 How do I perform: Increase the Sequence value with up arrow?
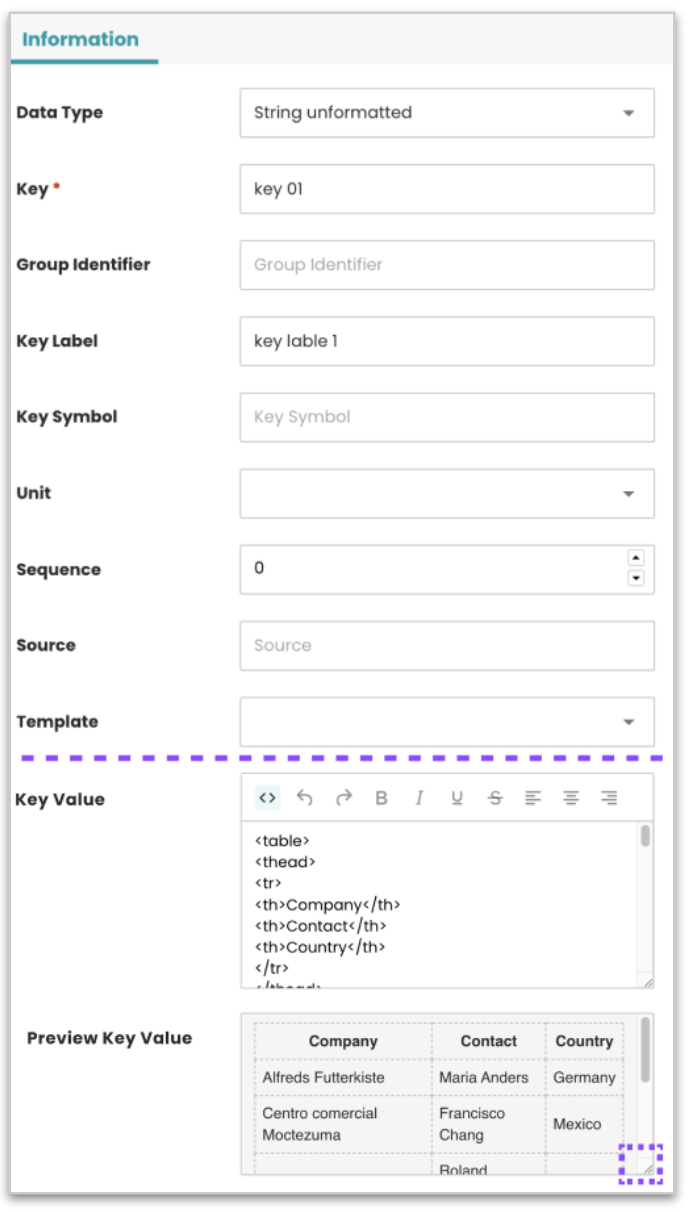click(635, 558)
